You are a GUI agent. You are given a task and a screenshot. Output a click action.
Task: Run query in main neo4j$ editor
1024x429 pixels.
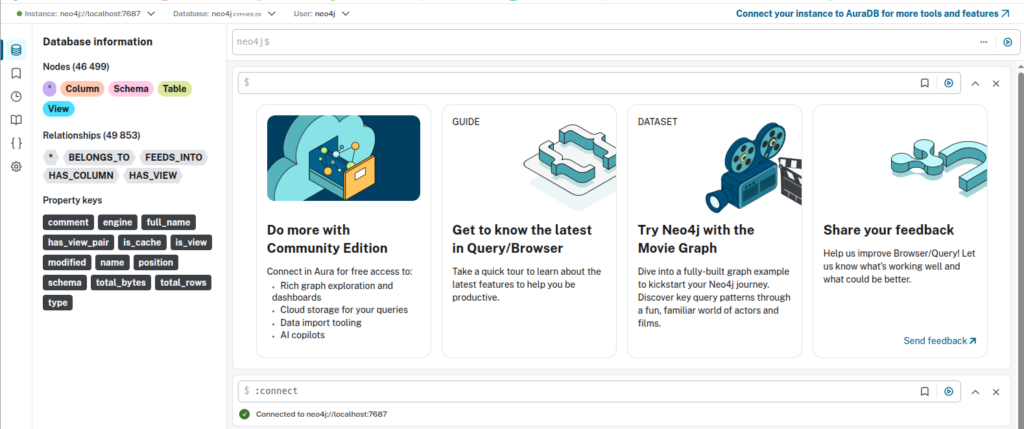(1007, 42)
